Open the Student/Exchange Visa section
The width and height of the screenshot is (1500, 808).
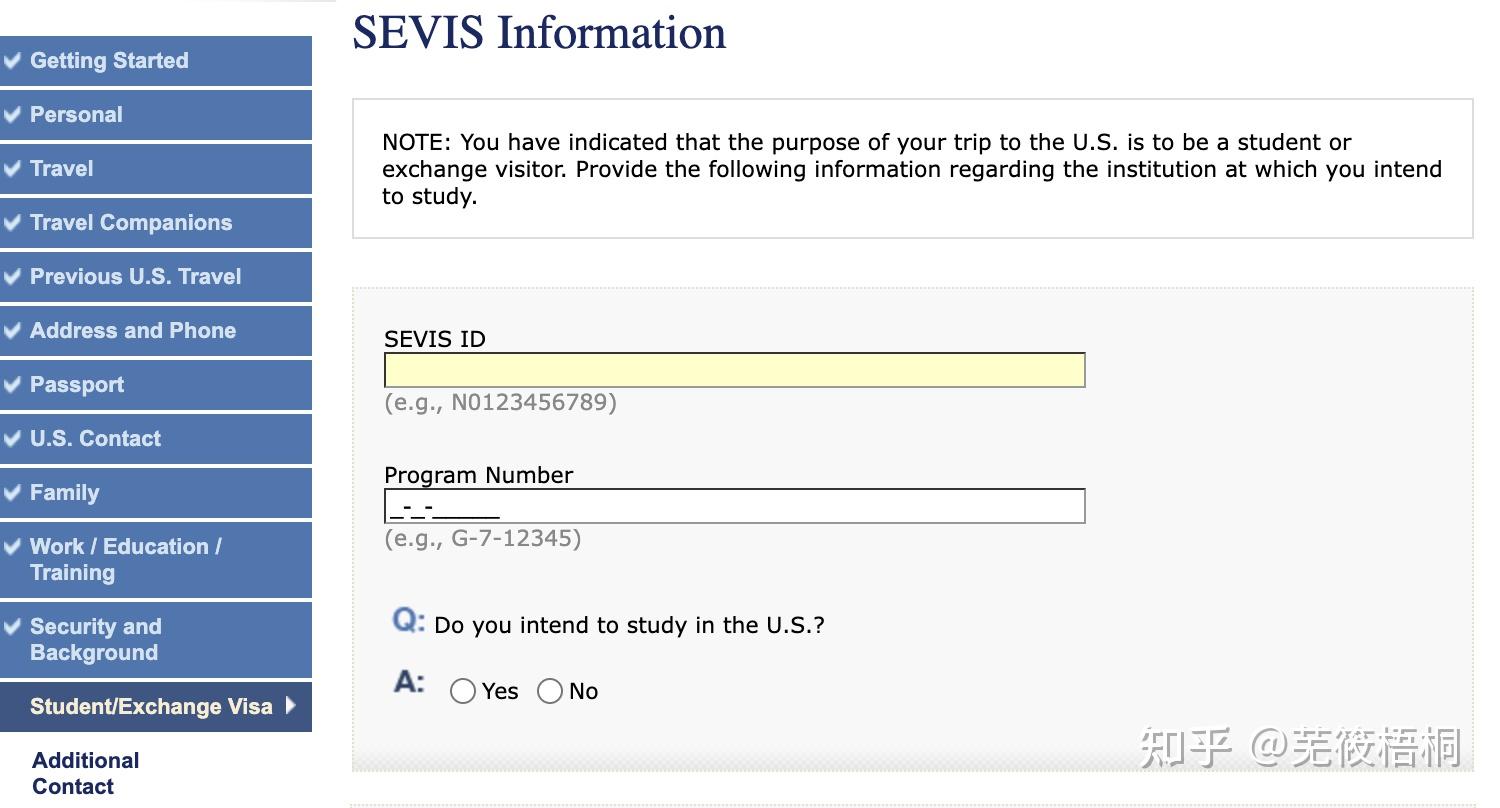(x=150, y=706)
